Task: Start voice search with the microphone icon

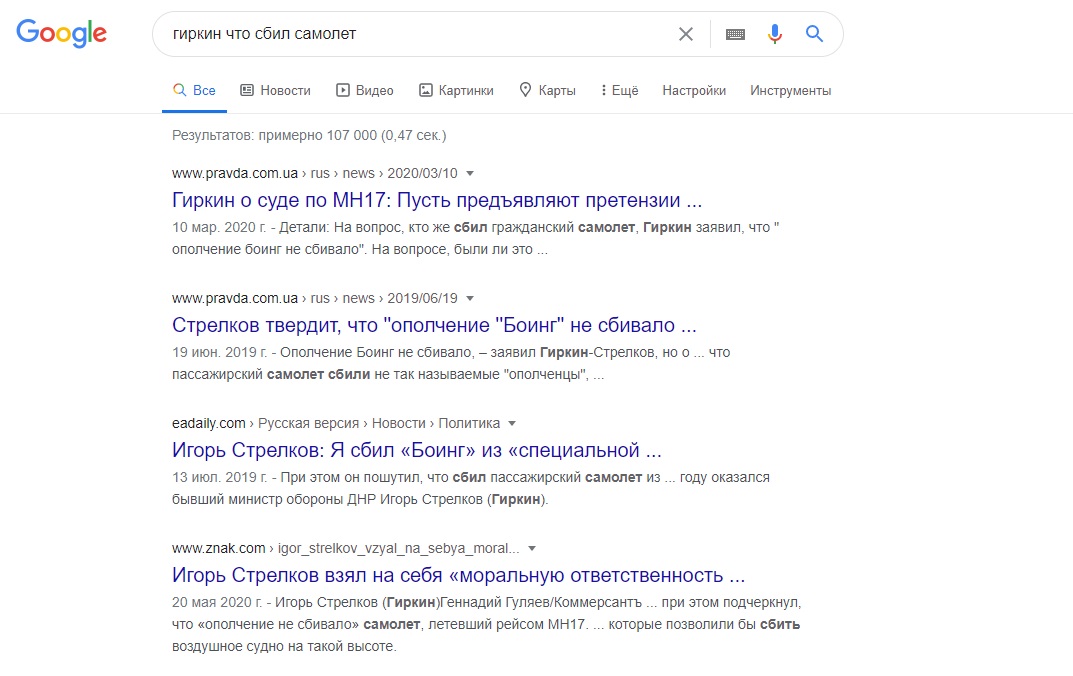Action: (775, 34)
